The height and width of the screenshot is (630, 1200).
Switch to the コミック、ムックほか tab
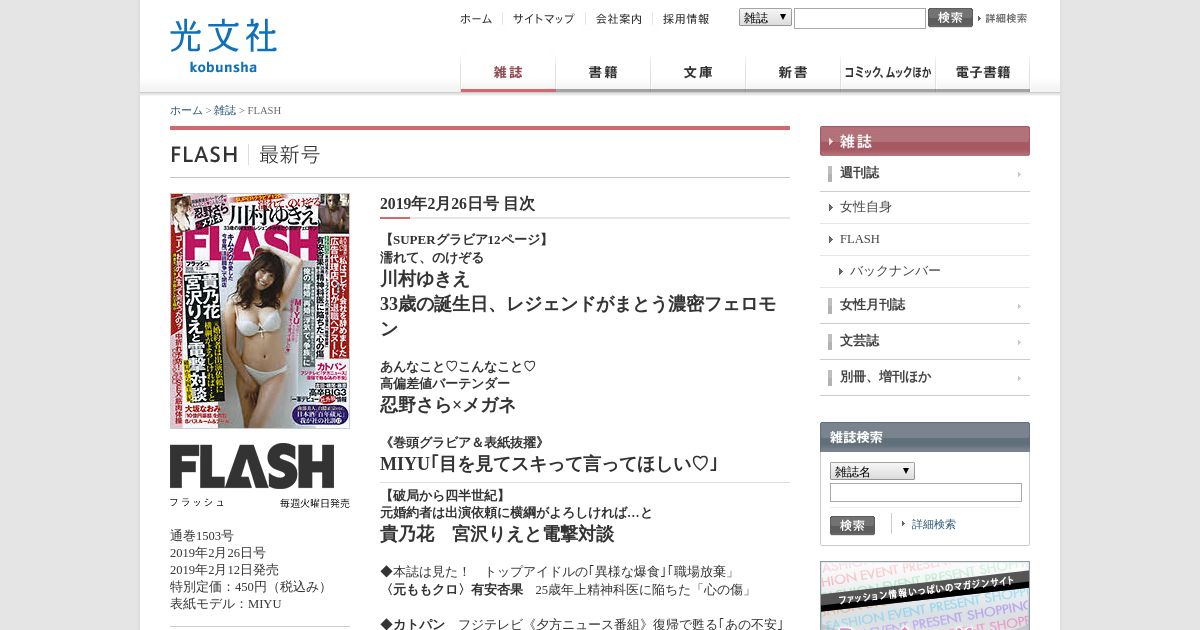pos(888,74)
